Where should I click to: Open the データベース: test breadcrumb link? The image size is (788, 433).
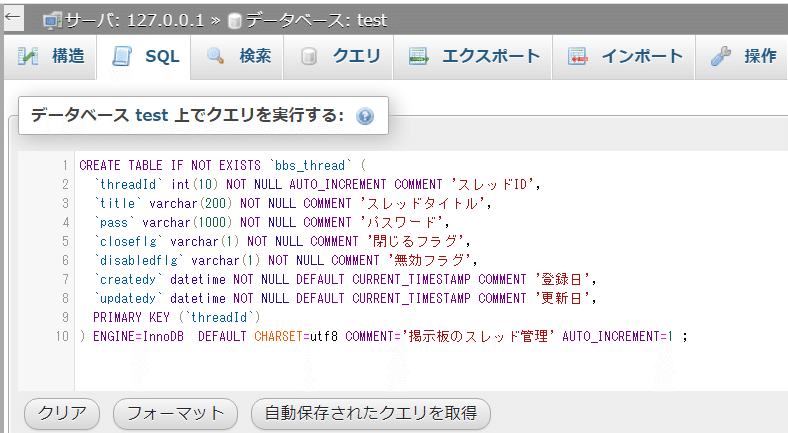[317, 21]
